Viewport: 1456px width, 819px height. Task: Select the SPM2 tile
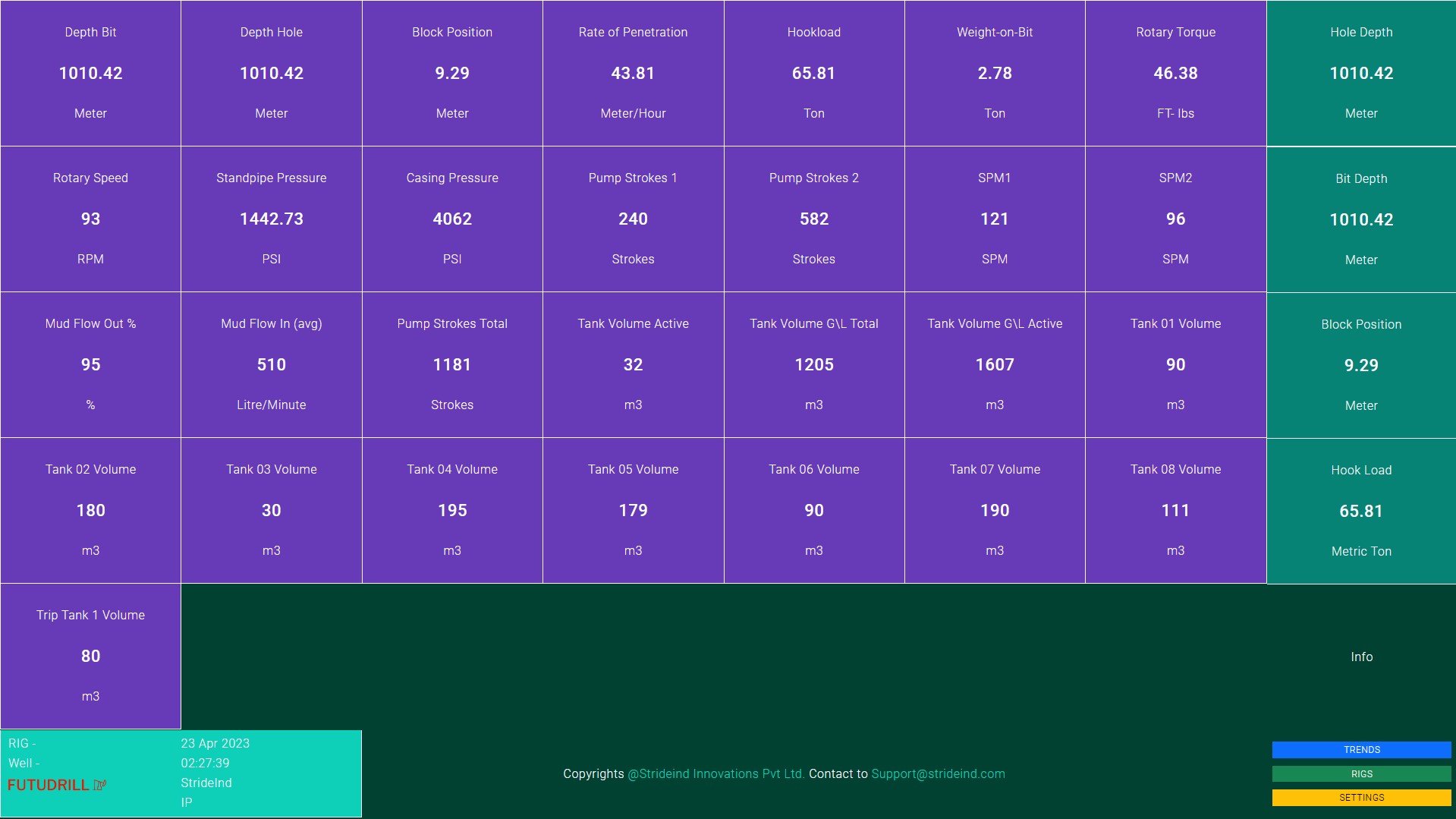point(1175,219)
